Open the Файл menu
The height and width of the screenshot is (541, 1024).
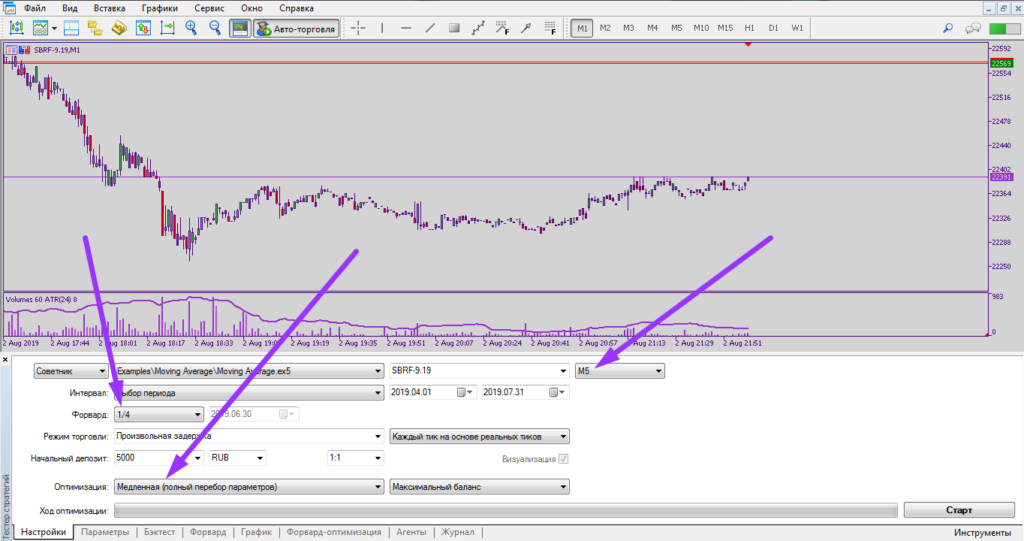tap(35, 8)
